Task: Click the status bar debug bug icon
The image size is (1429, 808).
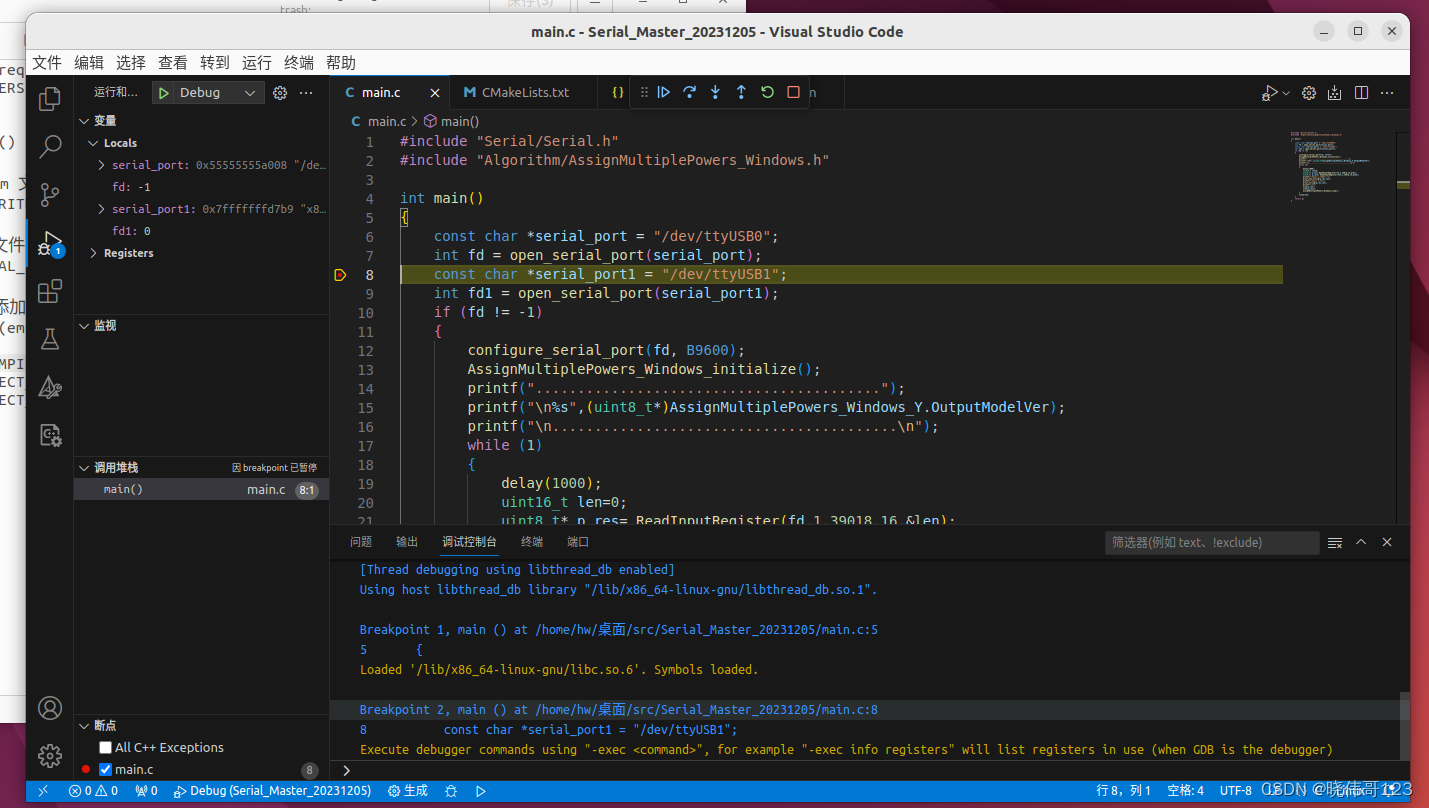Action: click(451, 790)
